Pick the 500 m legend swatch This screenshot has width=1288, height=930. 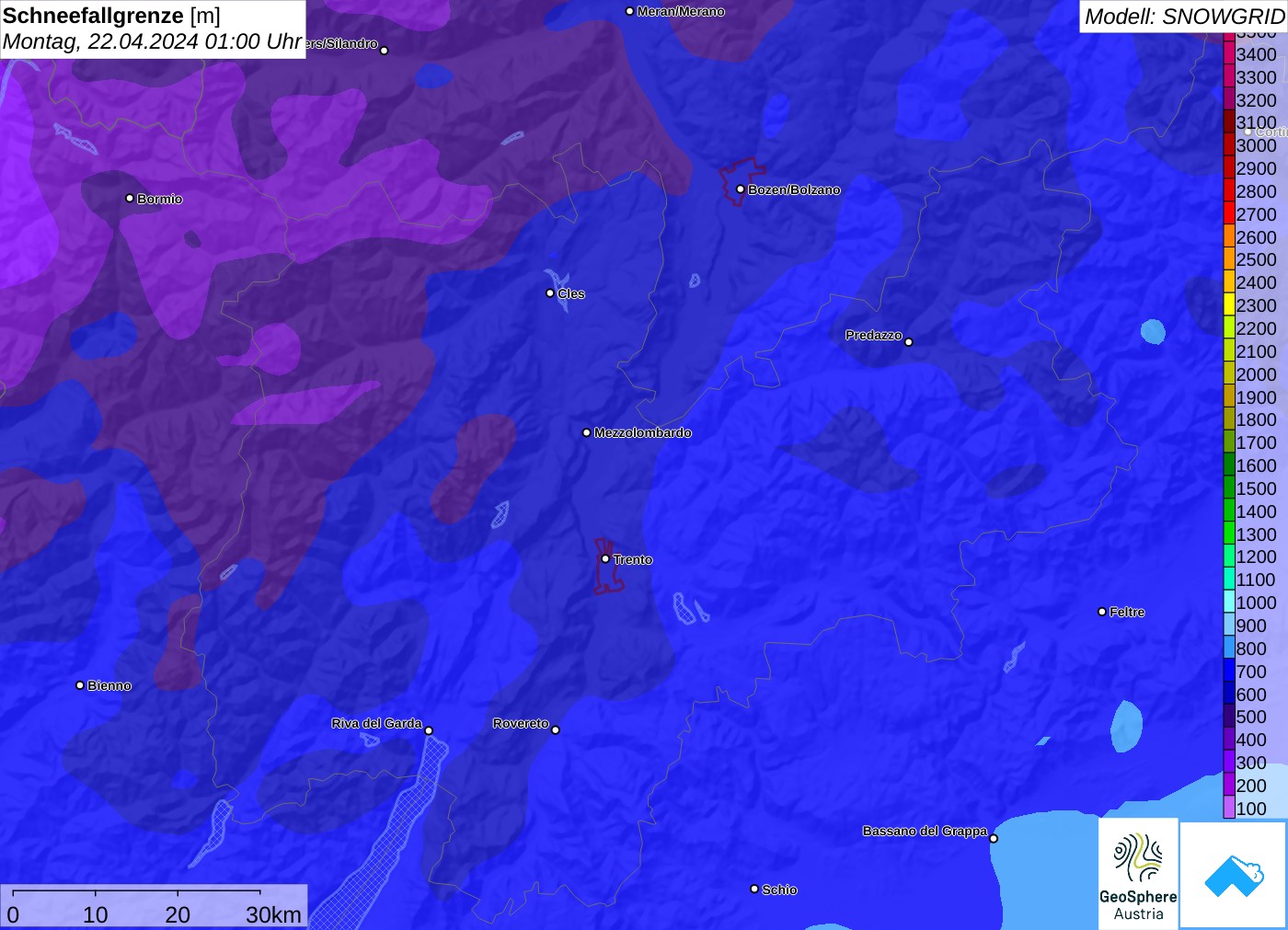[1229, 717]
